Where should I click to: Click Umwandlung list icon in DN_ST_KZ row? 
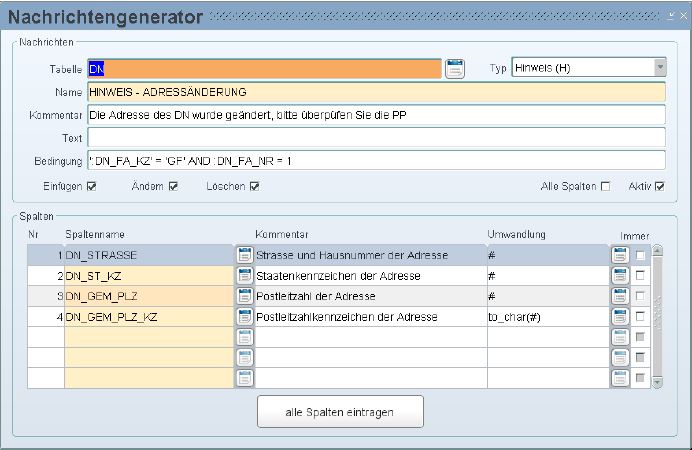coord(620,275)
